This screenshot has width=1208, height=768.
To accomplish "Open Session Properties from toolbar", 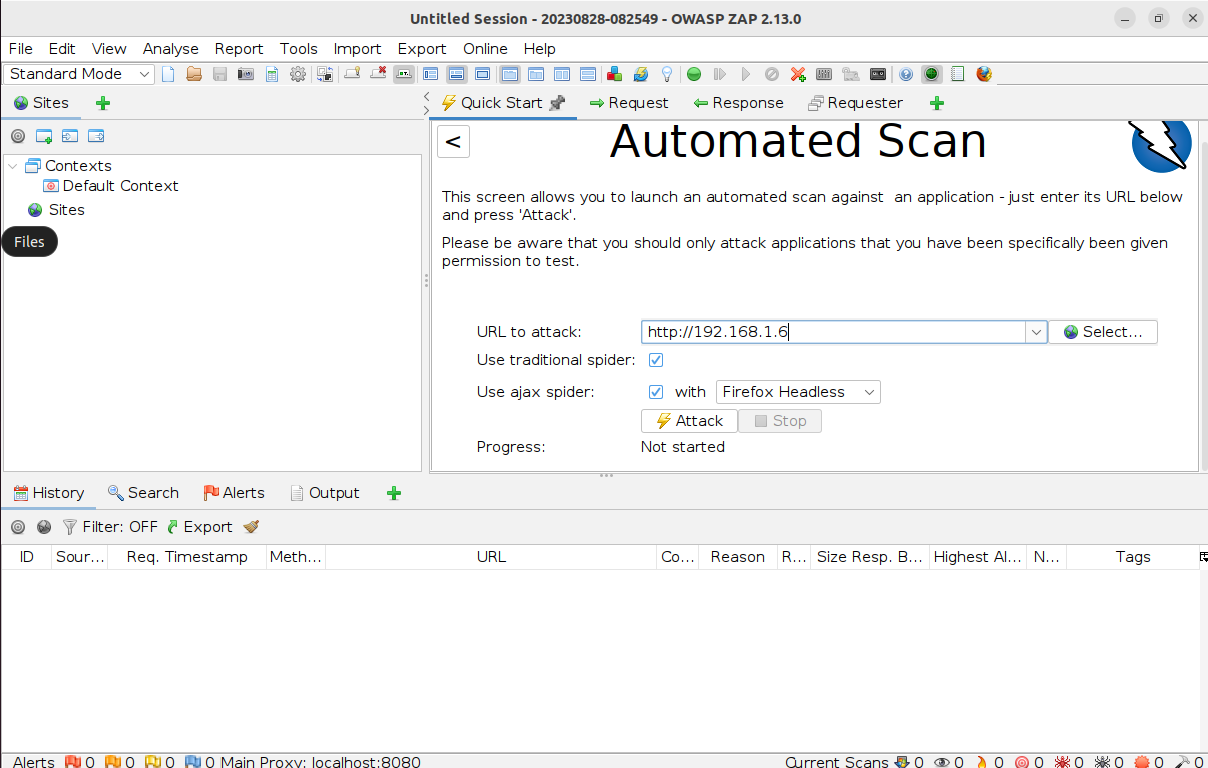I will pos(271,74).
